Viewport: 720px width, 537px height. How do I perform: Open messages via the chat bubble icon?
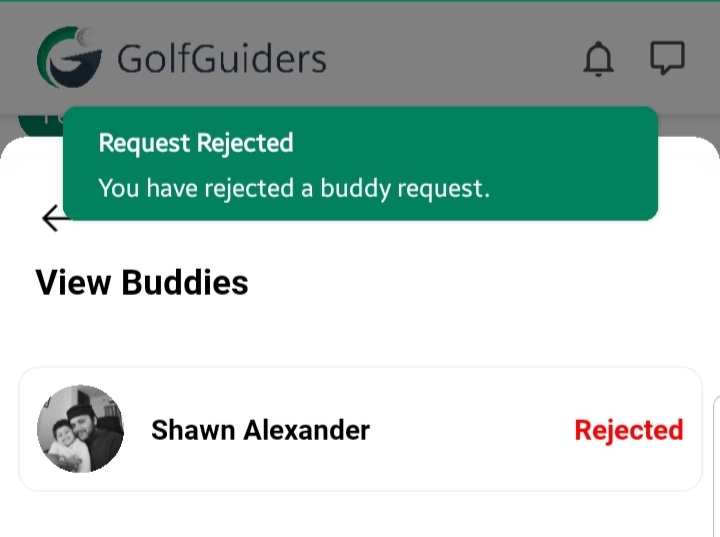coord(667,58)
